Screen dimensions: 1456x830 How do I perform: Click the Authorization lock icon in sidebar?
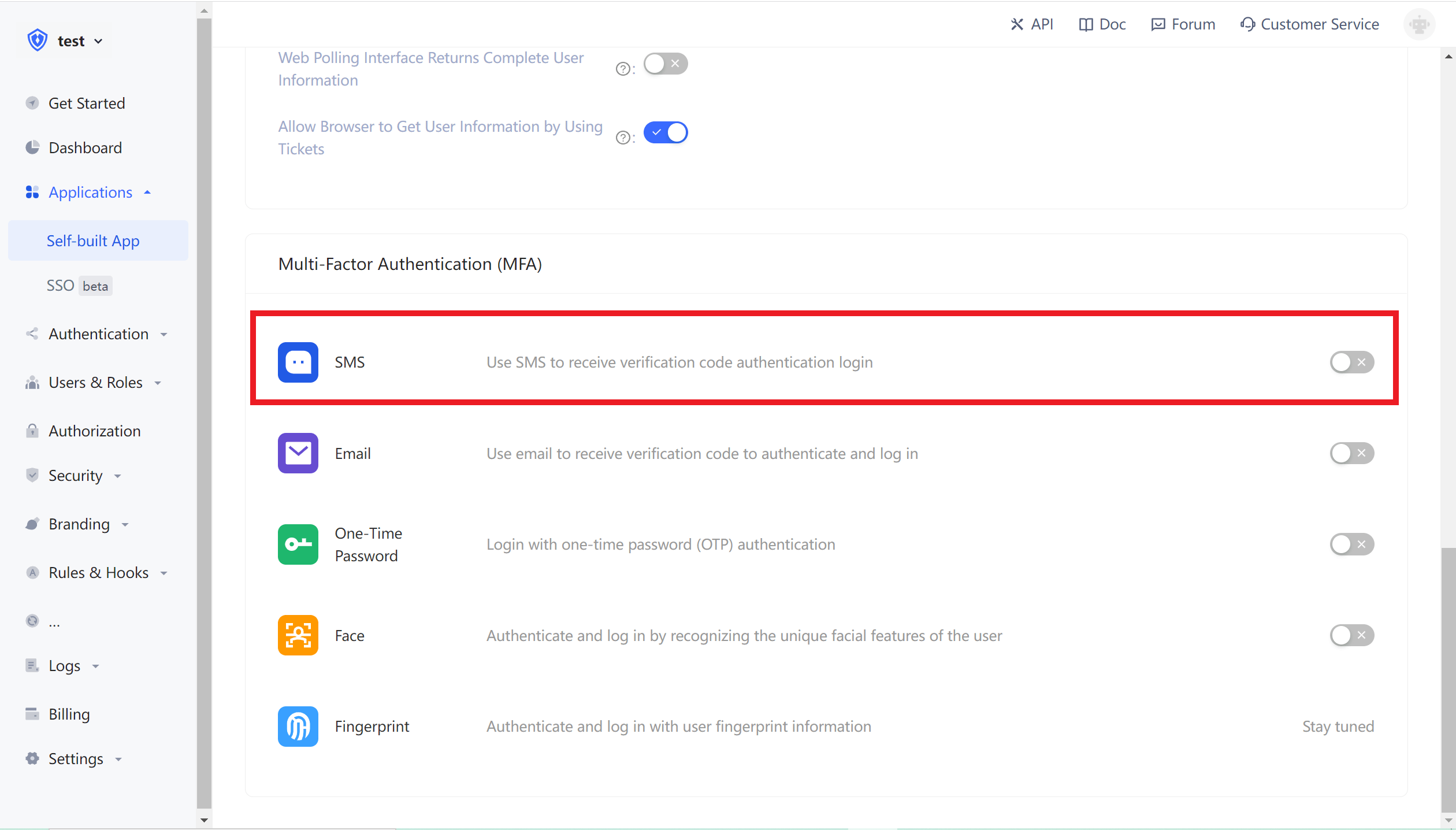pos(32,431)
